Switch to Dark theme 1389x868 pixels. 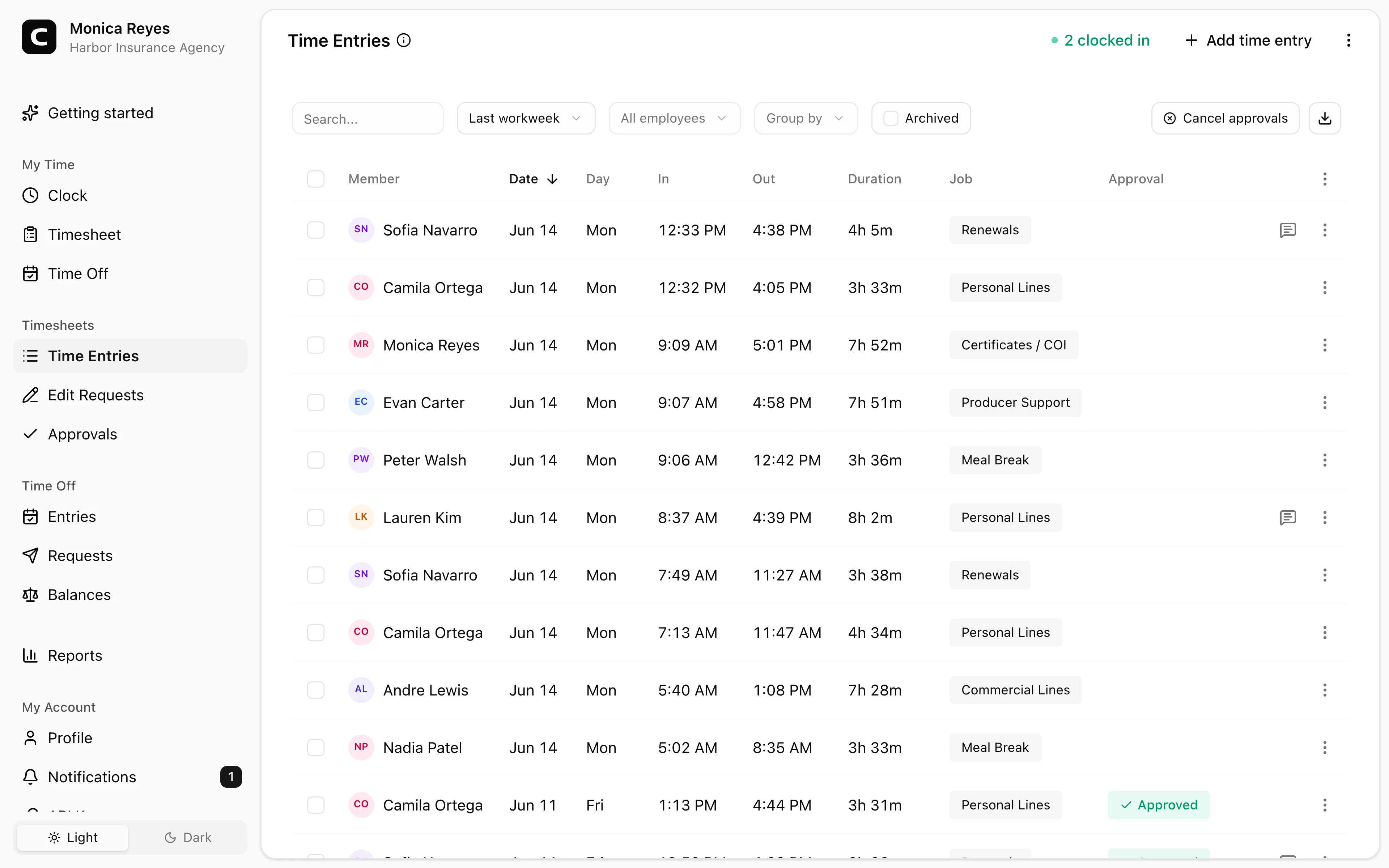click(188, 838)
